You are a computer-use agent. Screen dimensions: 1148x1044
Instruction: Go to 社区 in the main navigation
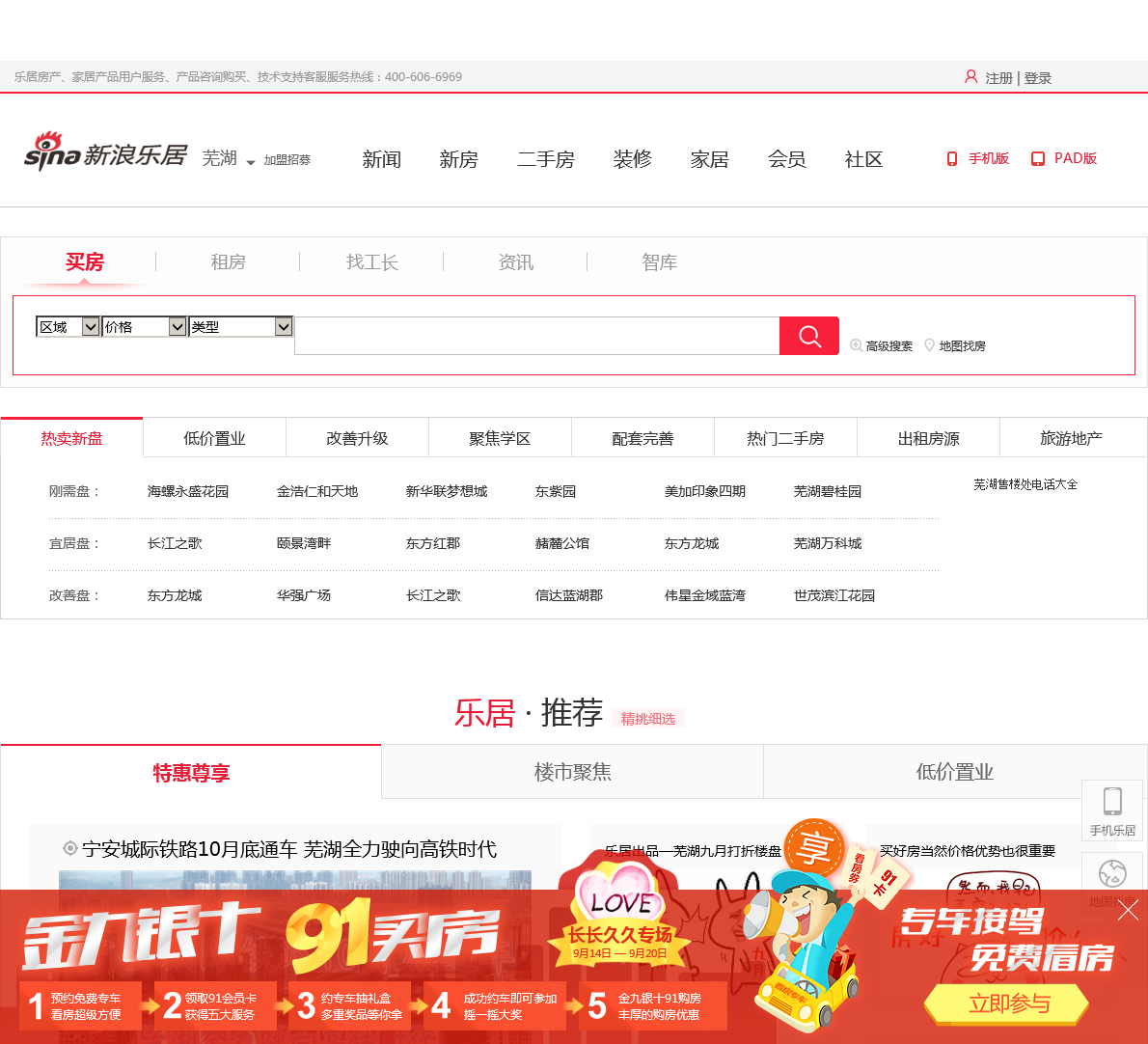864,159
